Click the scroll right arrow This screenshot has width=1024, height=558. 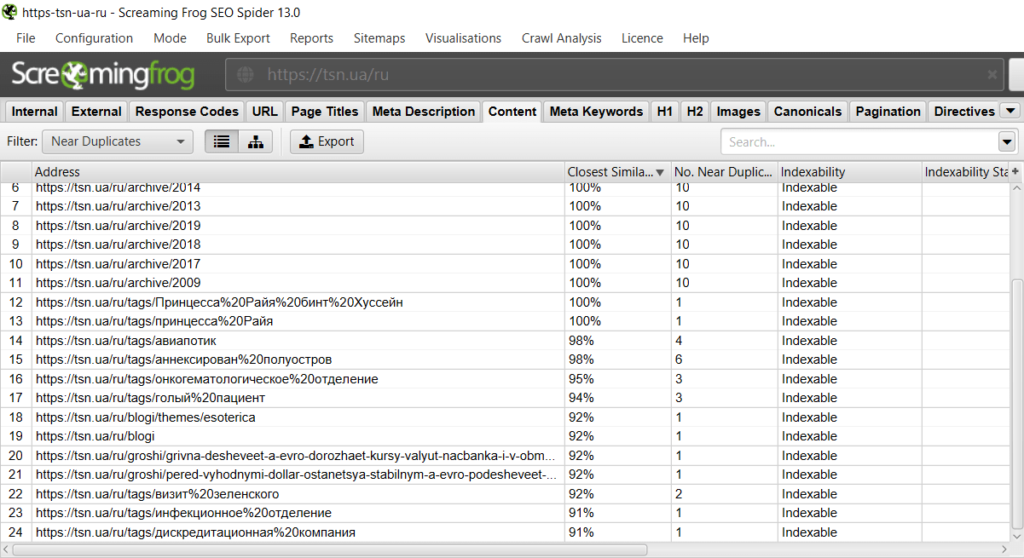pos(1004,550)
